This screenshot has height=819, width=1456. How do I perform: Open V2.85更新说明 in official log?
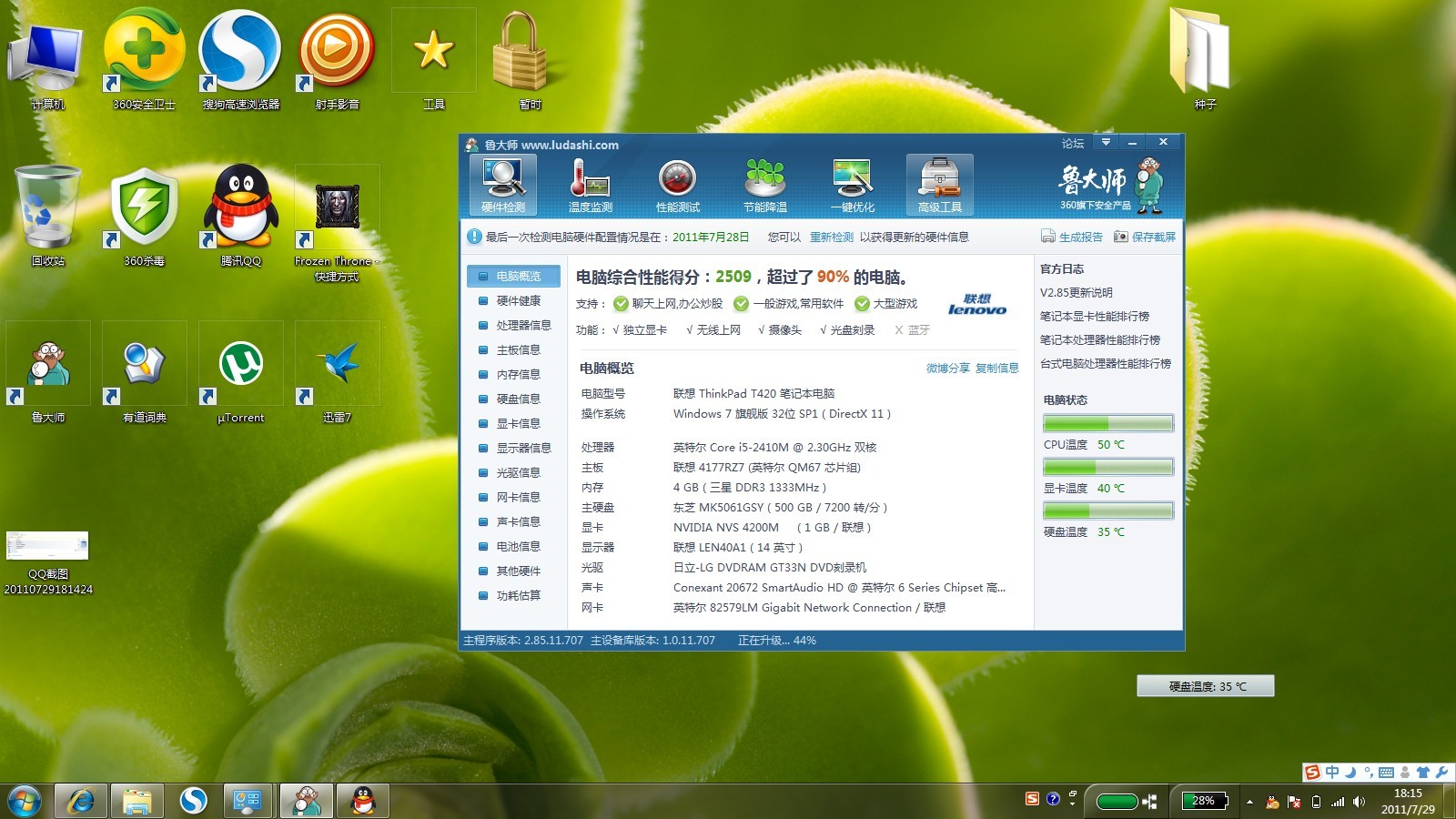click(x=1077, y=292)
